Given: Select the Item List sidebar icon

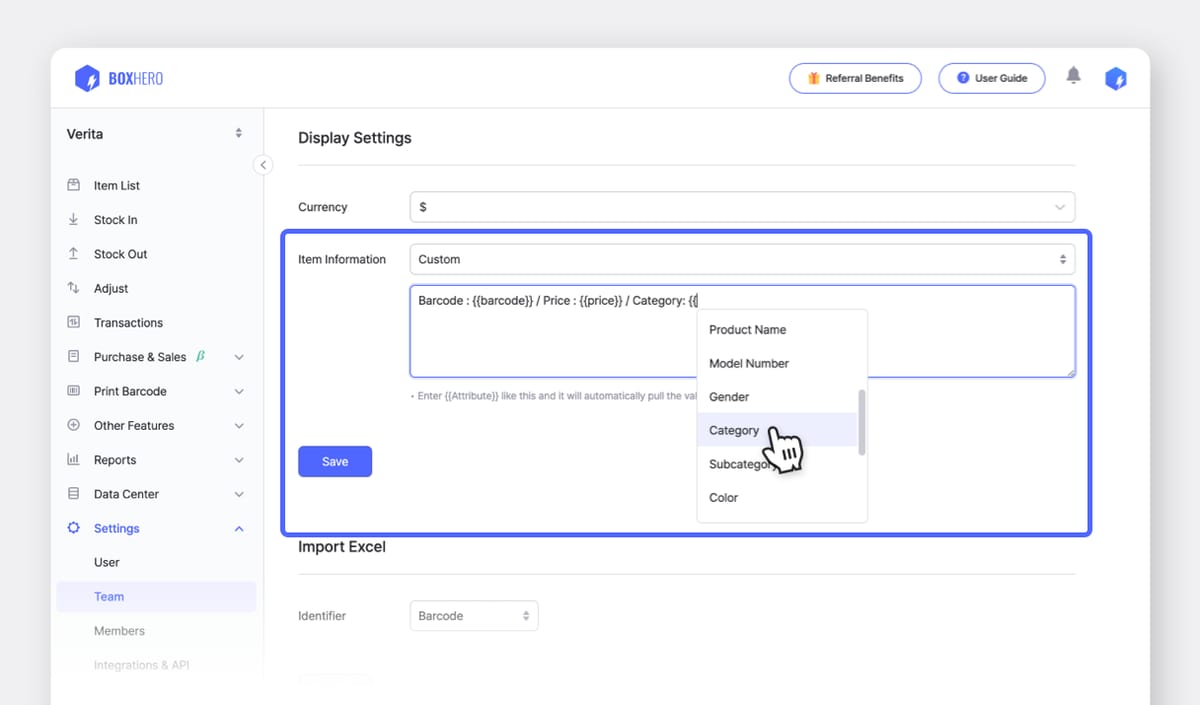Looking at the screenshot, I should (x=72, y=185).
